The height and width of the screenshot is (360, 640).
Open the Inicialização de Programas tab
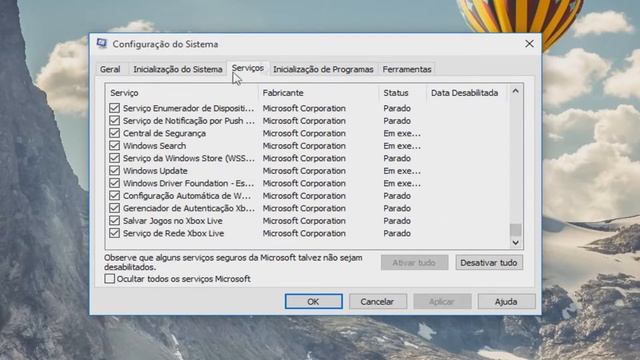323,69
